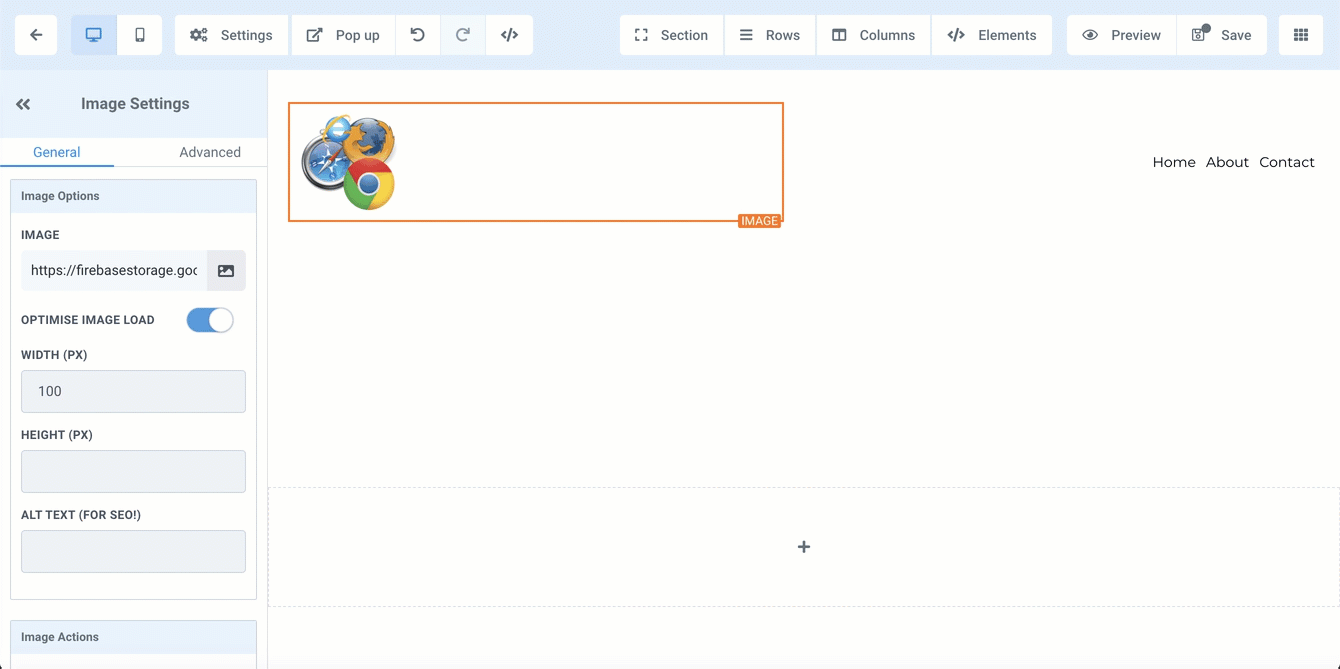Preview the page
The width and height of the screenshot is (1340, 669).
1121,35
